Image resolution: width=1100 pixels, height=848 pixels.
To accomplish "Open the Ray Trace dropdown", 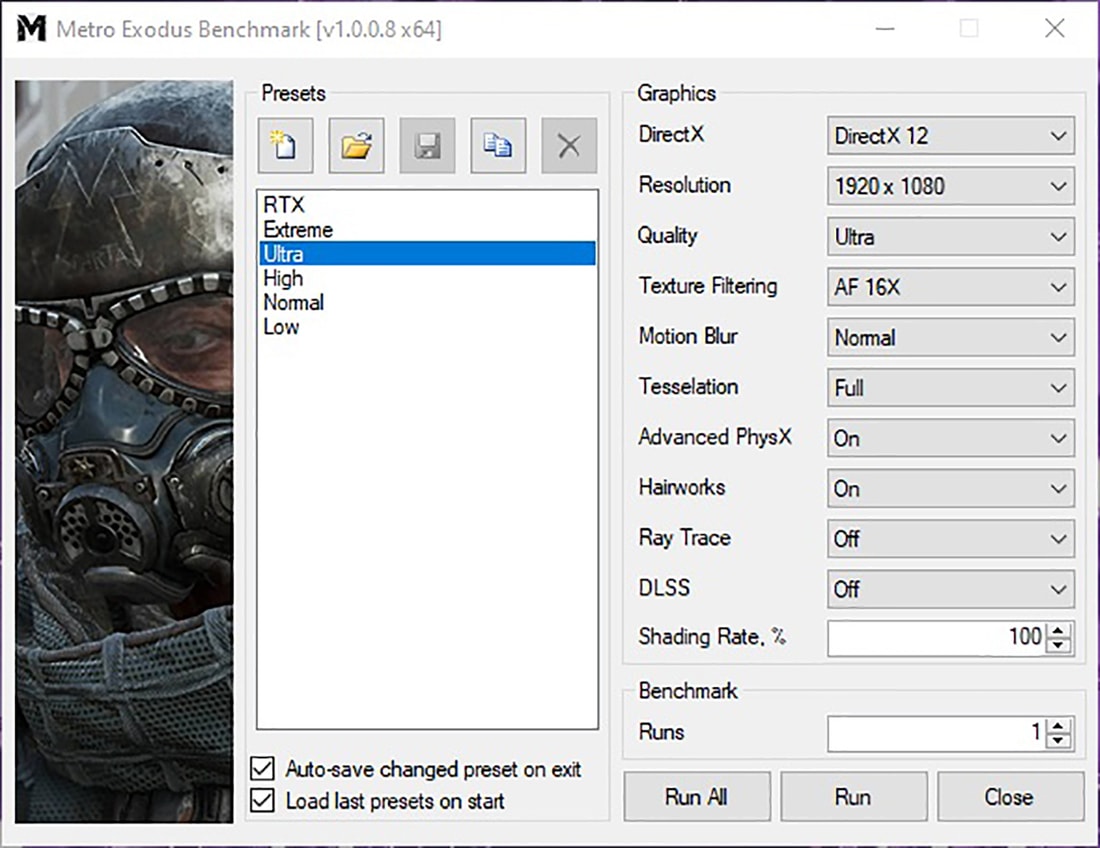I will 950,539.
